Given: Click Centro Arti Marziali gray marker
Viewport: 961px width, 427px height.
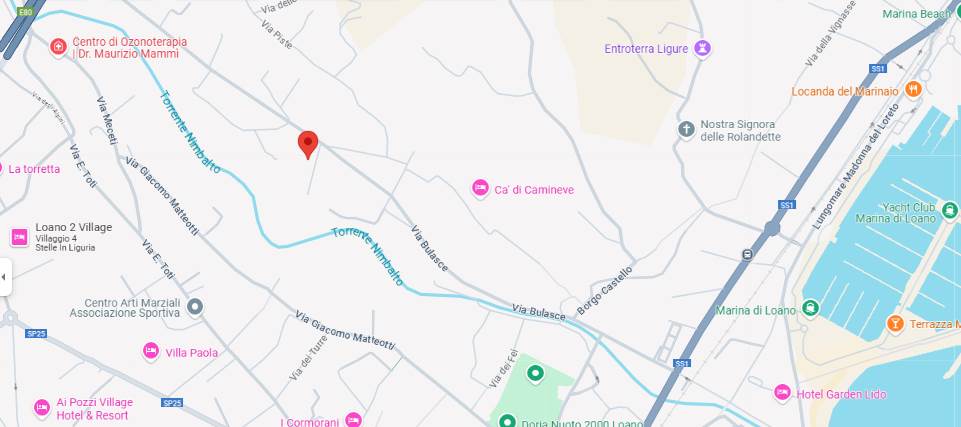Looking at the screenshot, I should click(195, 306).
